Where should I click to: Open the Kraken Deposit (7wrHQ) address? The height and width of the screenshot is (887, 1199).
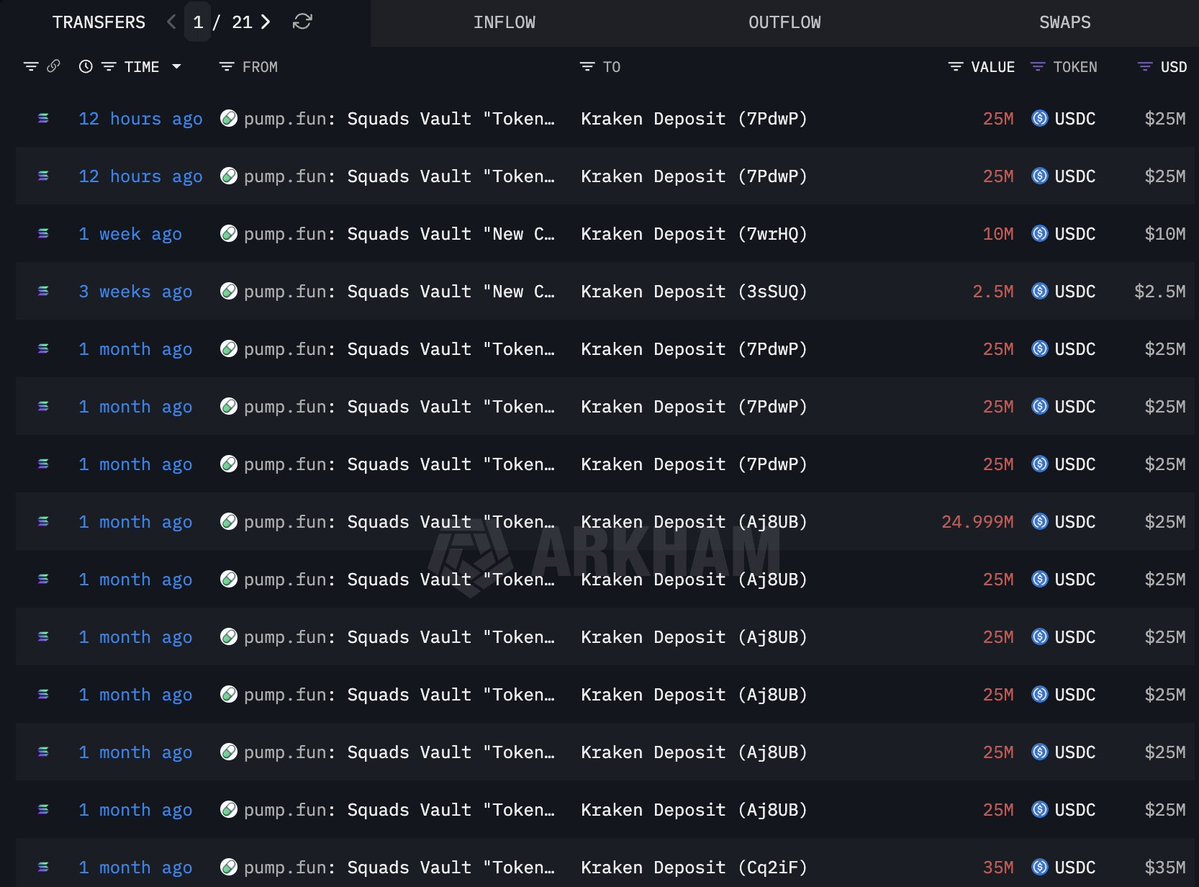(693, 234)
